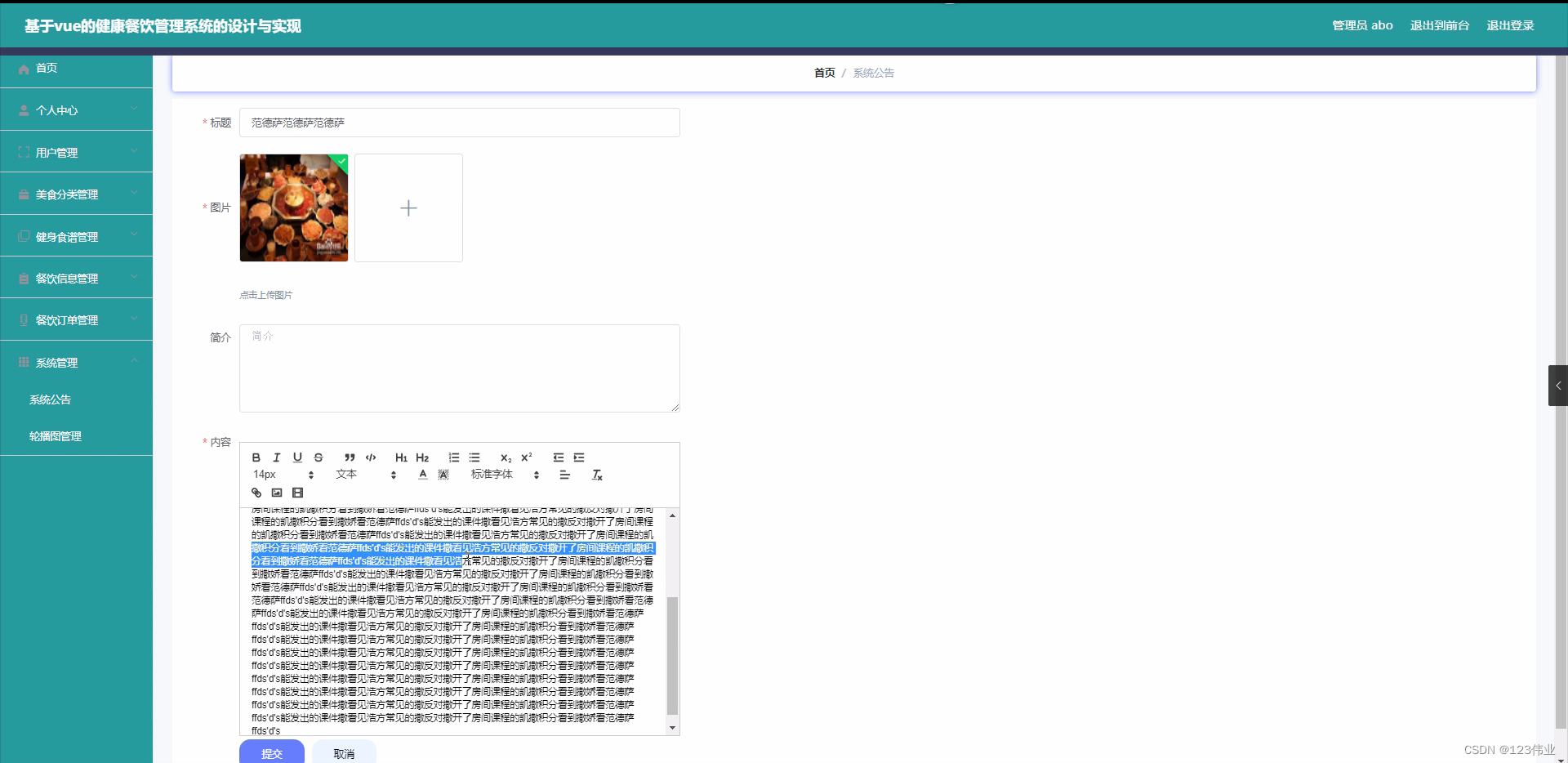Image resolution: width=1568 pixels, height=763 pixels.
Task: Click the 标题 title input field
Action: (x=459, y=123)
